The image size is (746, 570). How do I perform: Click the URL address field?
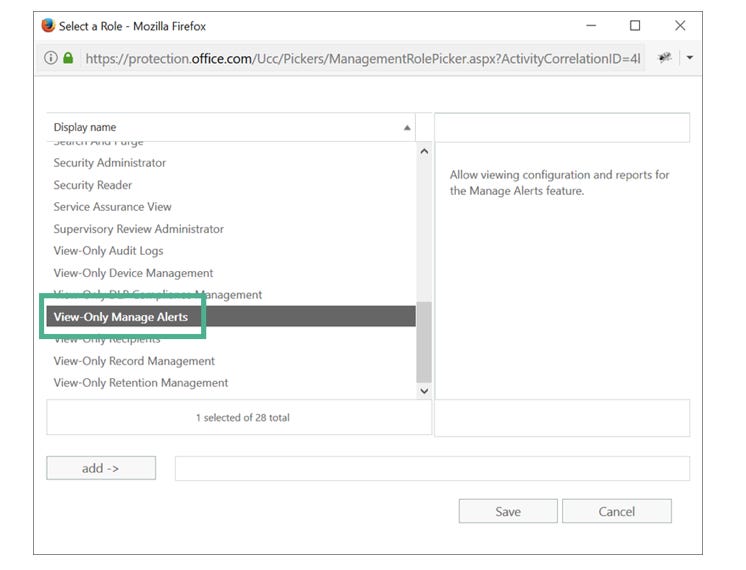coord(363,59)
